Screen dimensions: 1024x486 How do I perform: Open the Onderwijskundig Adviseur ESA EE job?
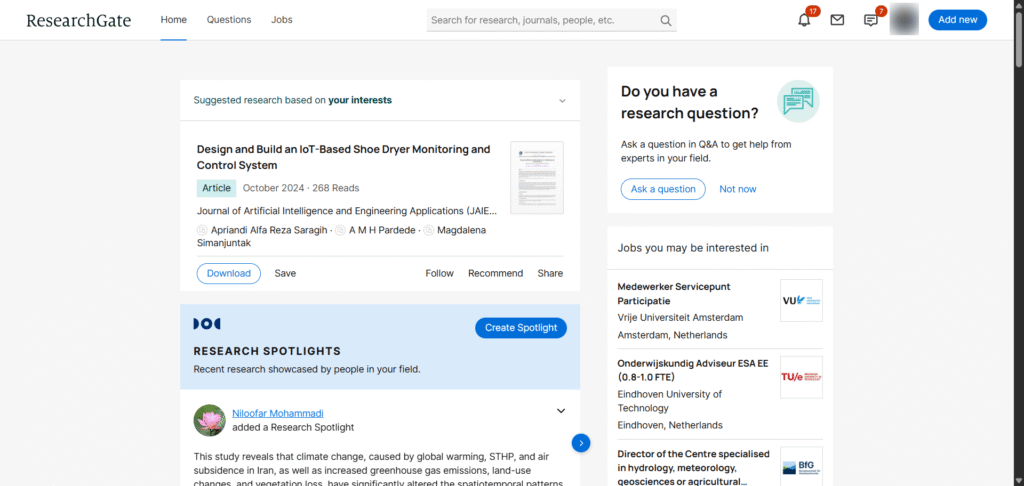(x=692, y=370)
